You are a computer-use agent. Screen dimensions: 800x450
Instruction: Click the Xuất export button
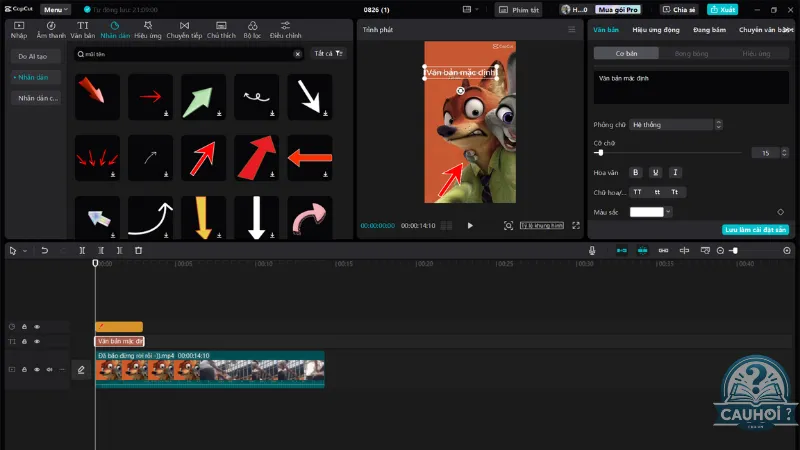point(722,10)
